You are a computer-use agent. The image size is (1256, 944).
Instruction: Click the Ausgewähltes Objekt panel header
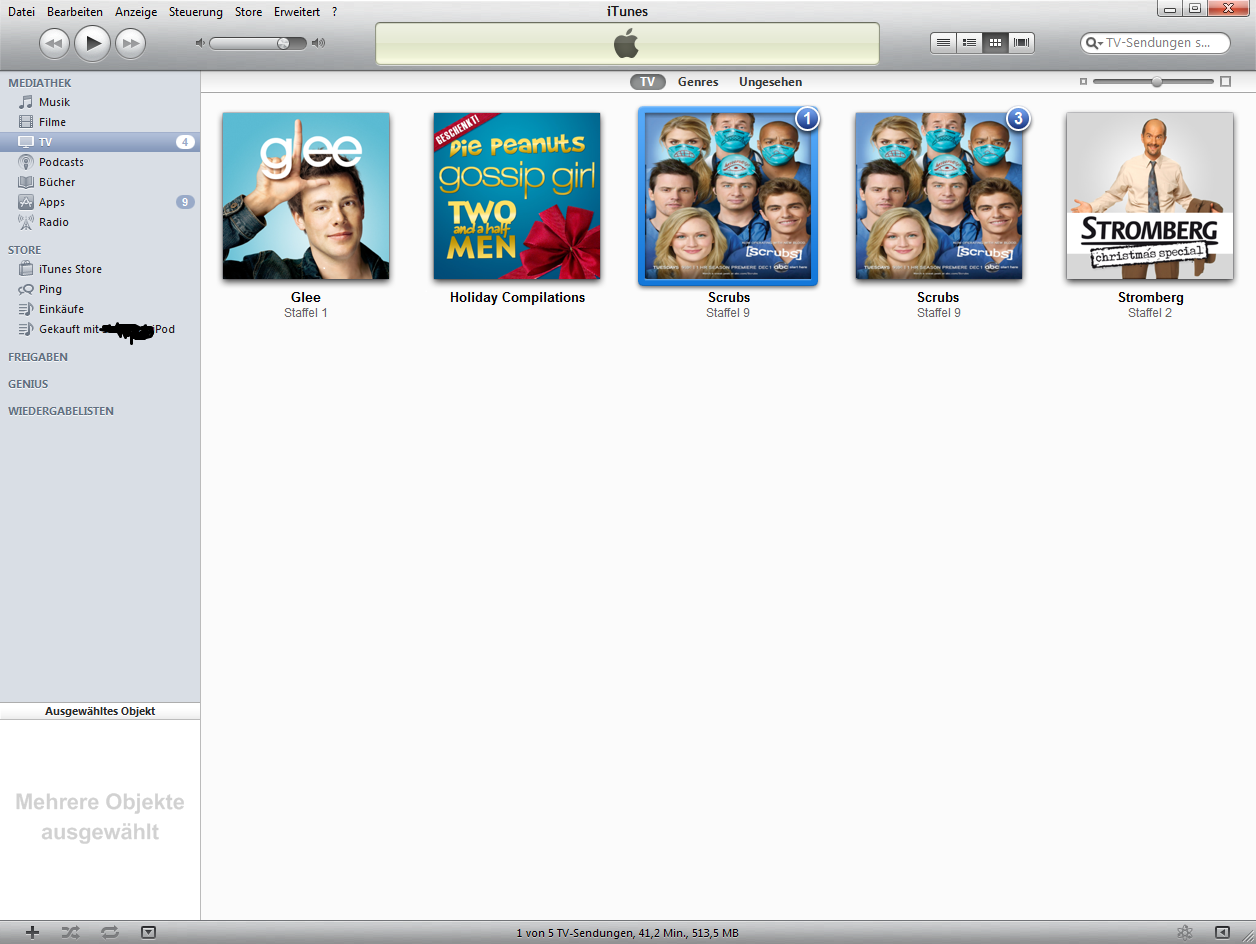point(100,711)
